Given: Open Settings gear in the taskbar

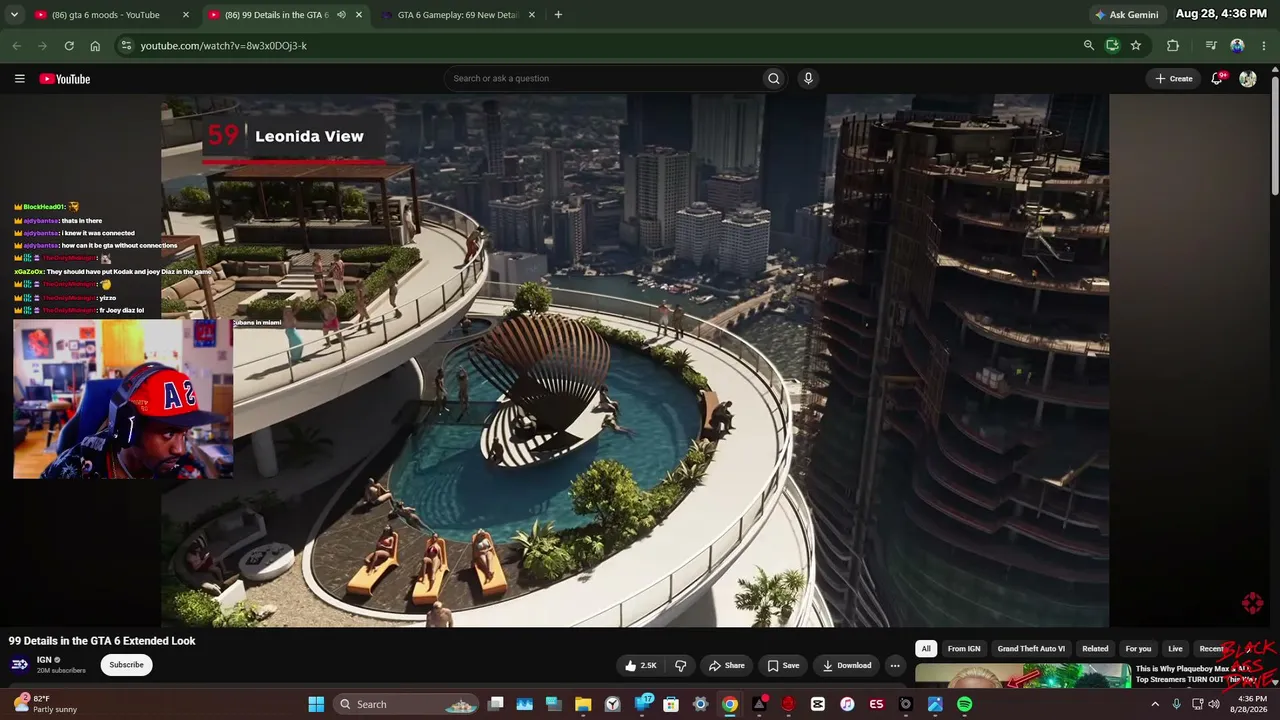Looking at the screenshot, I should pos(700,704).
